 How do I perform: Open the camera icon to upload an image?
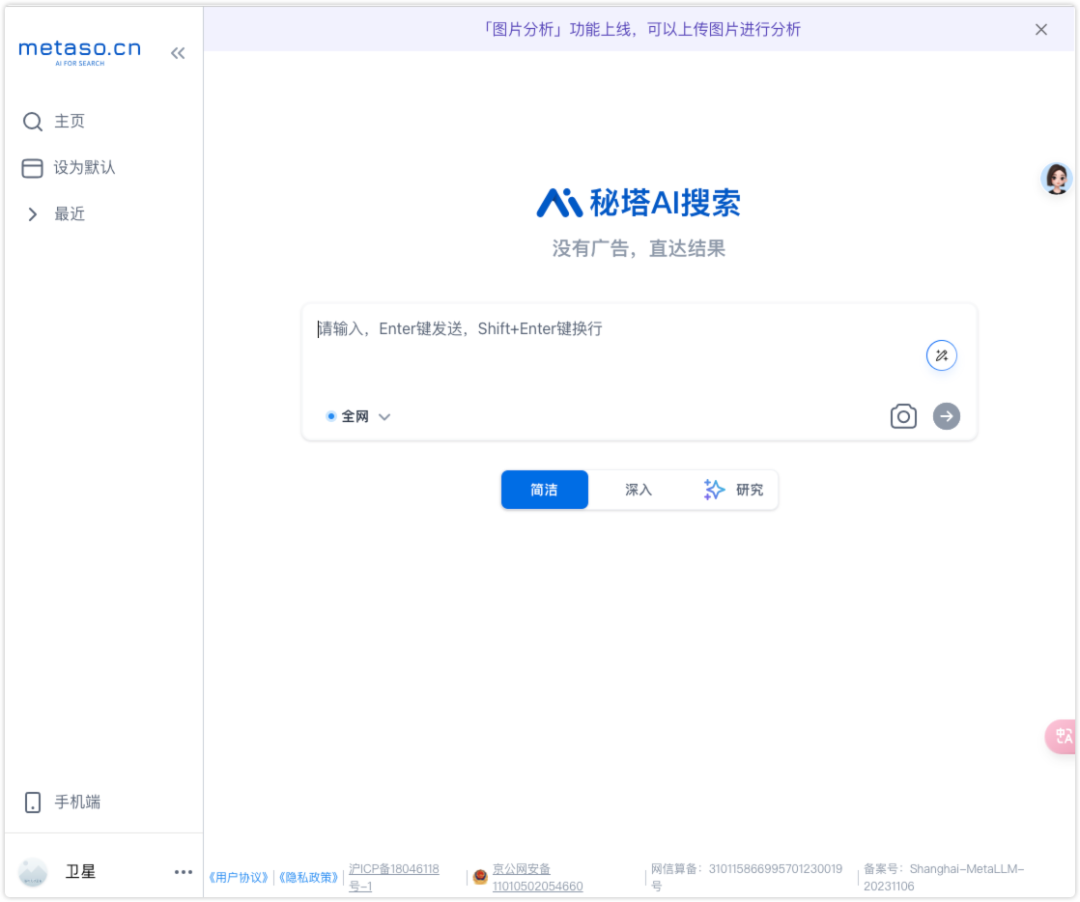coord(903,416)
